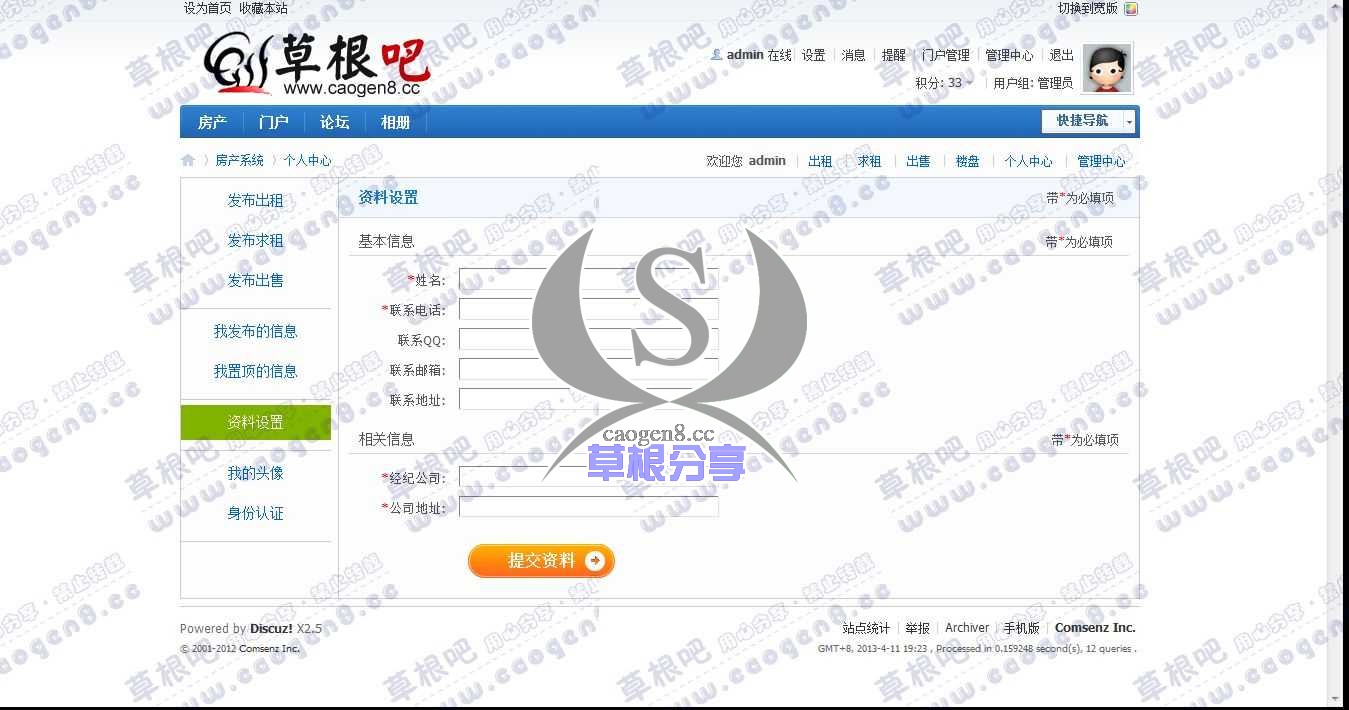The width and height of the screenshot is (1349, 710).
Task: Expand the breadcrumb arrow after 房产系统
Action: [275, 160]
